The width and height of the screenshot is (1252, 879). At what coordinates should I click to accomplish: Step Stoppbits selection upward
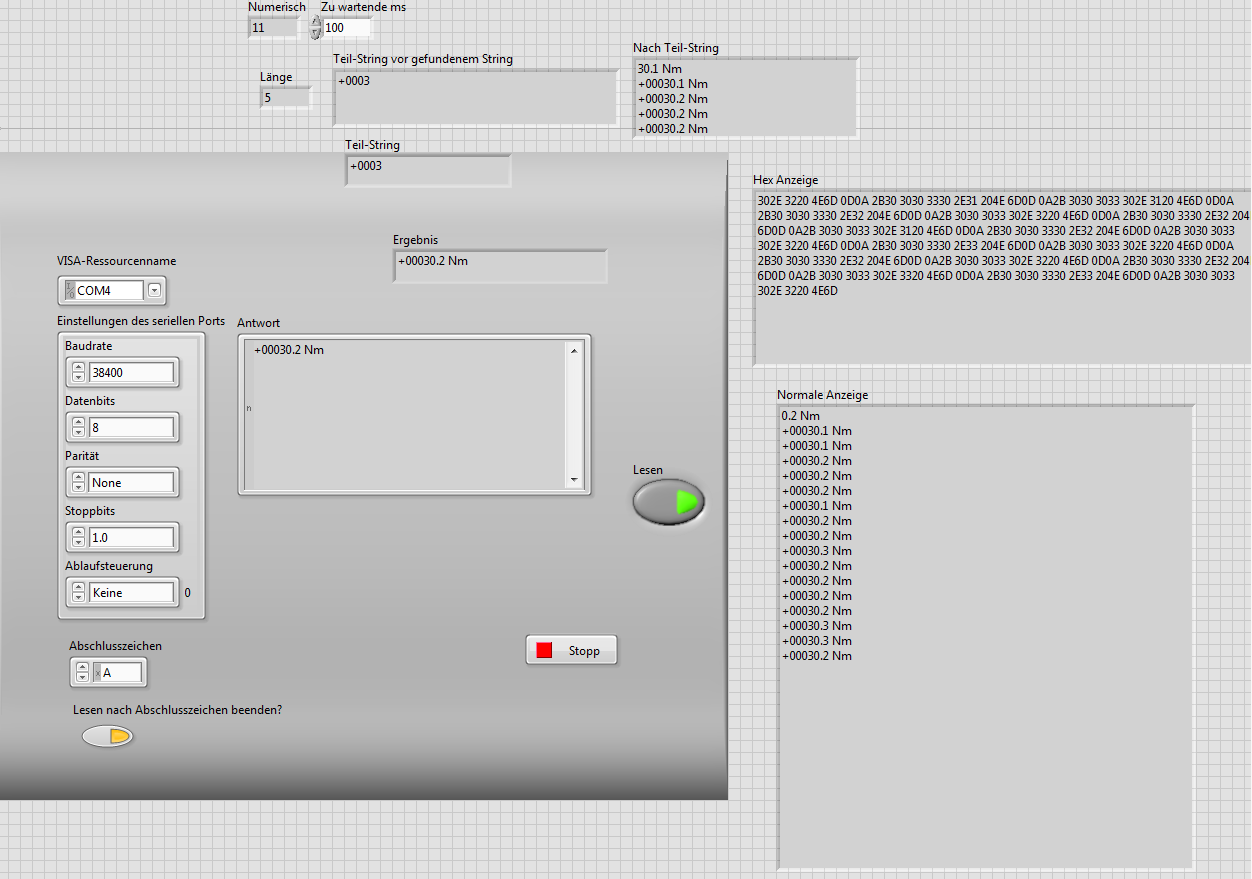(79, 532)
